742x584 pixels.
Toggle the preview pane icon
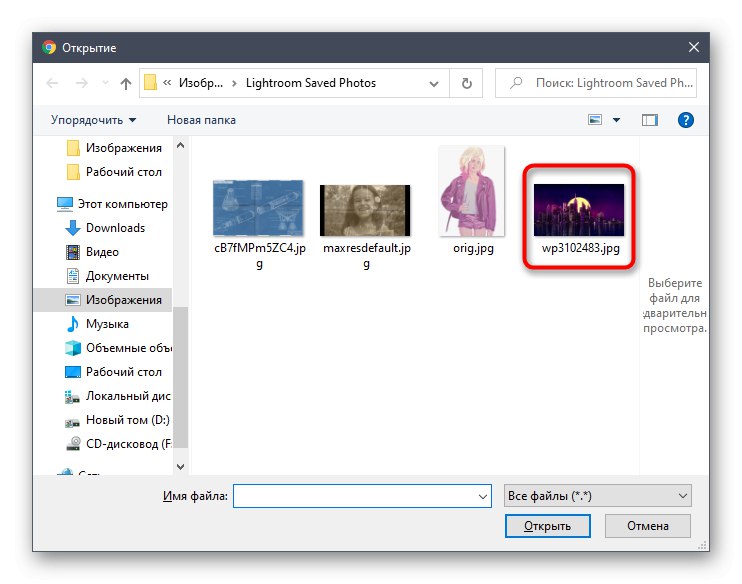tap(649, 120)
